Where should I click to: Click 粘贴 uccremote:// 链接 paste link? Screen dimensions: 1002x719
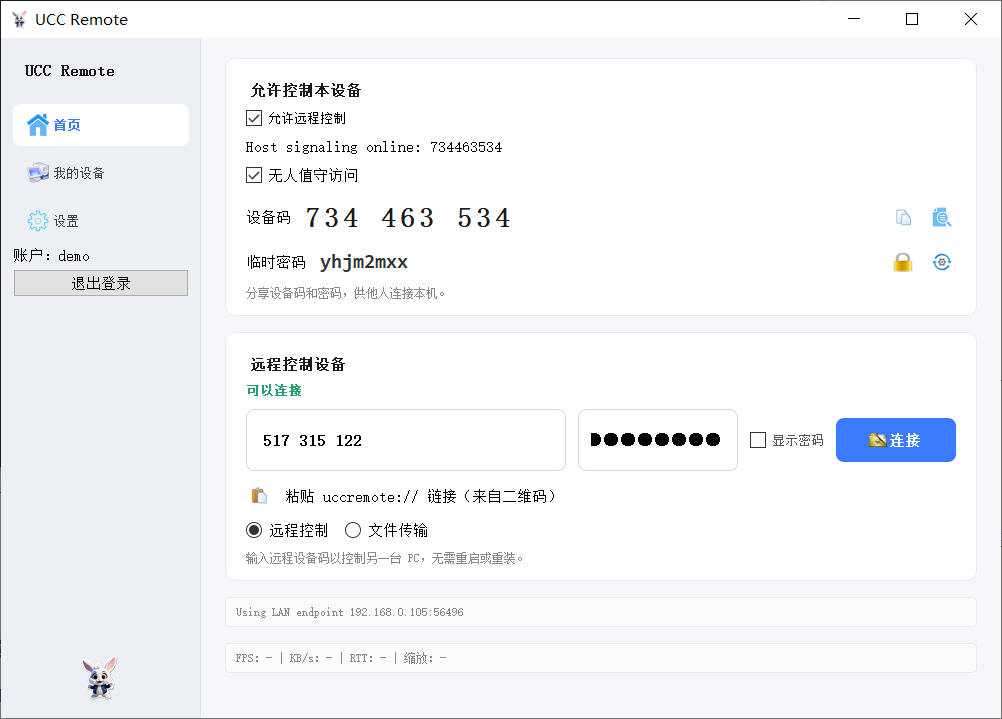[x=420, y=497]
